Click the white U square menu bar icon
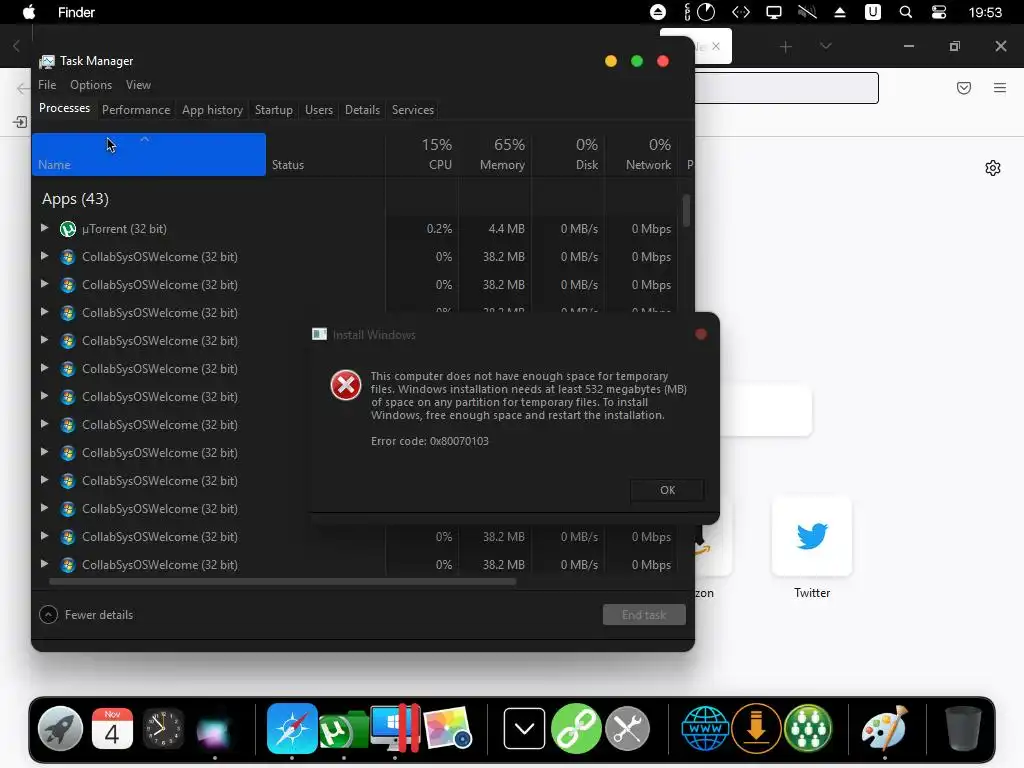This screenshot has width=1024, height=768. (x=872, y=12)
